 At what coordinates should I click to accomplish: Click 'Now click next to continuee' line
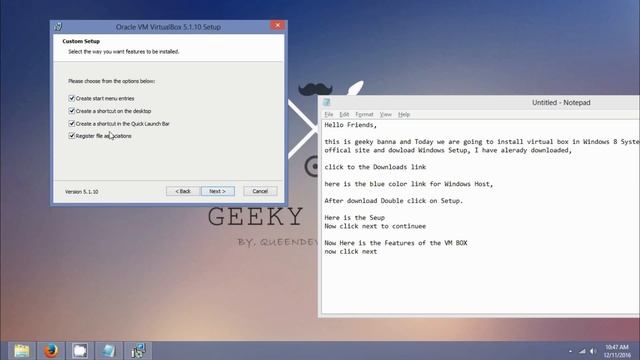point(375,226)
